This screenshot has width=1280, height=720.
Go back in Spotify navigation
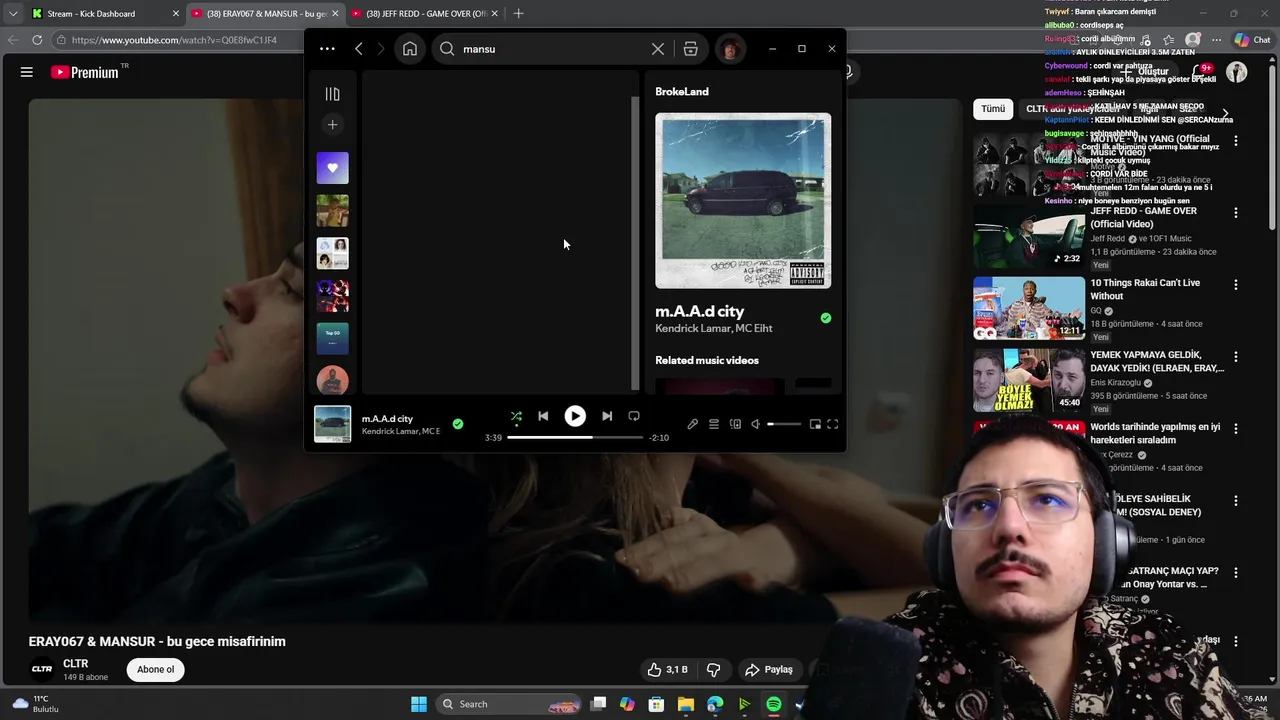(359, 48)
